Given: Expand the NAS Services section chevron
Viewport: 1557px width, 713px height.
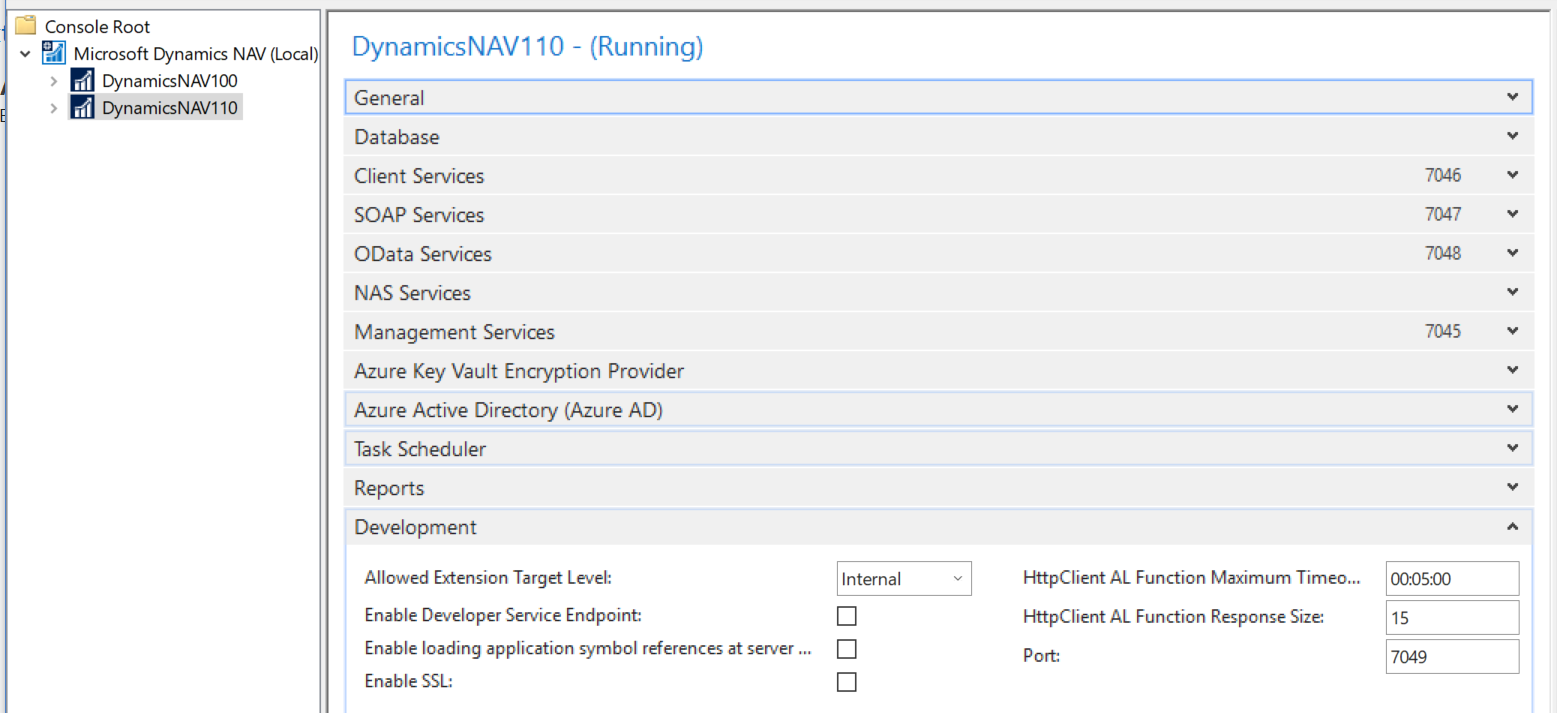Looking at the screenshot, I should [x=1512, y=292].
